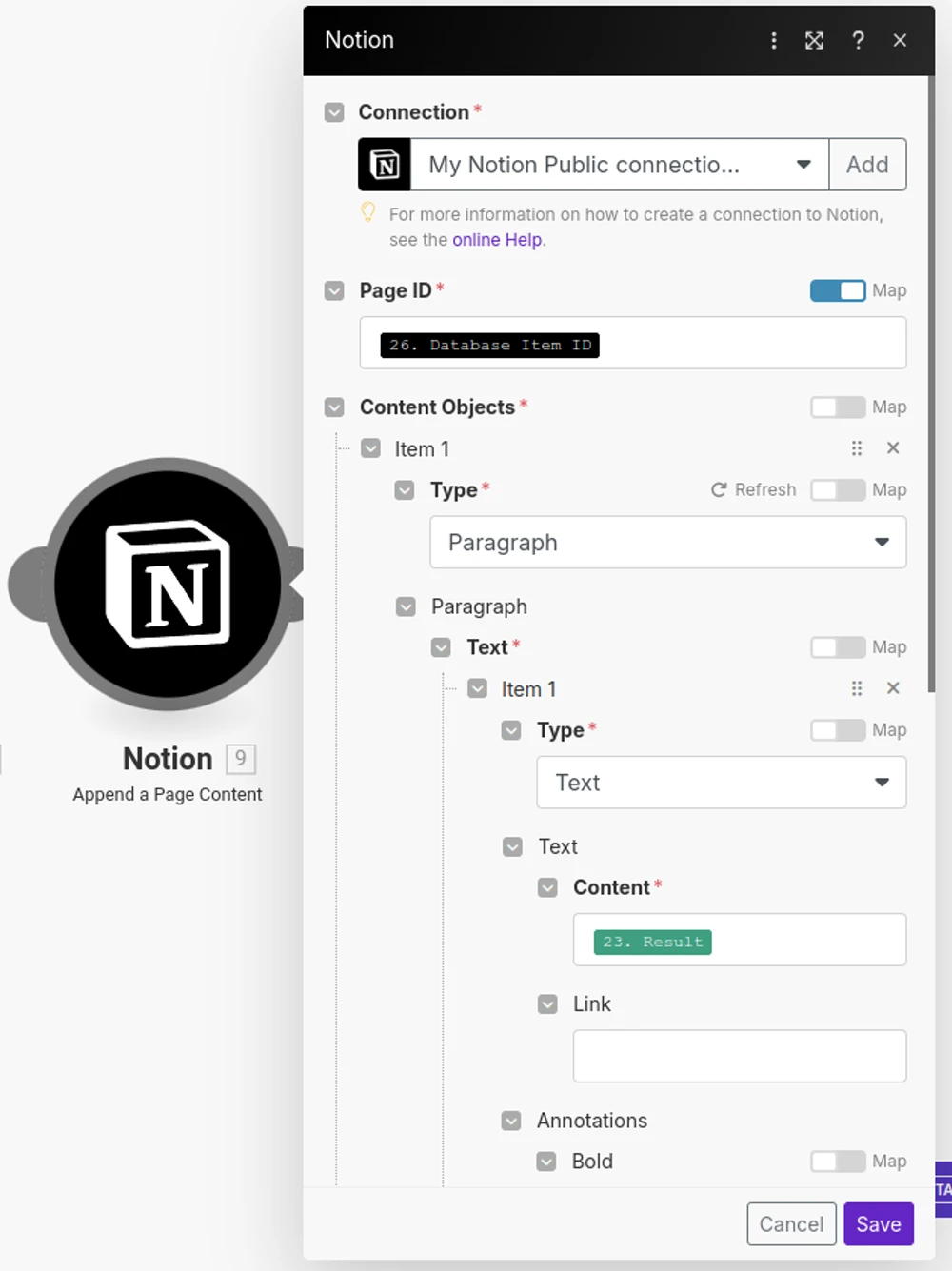Open the online Help link
952x1271 pixels.
pos(497,240)
